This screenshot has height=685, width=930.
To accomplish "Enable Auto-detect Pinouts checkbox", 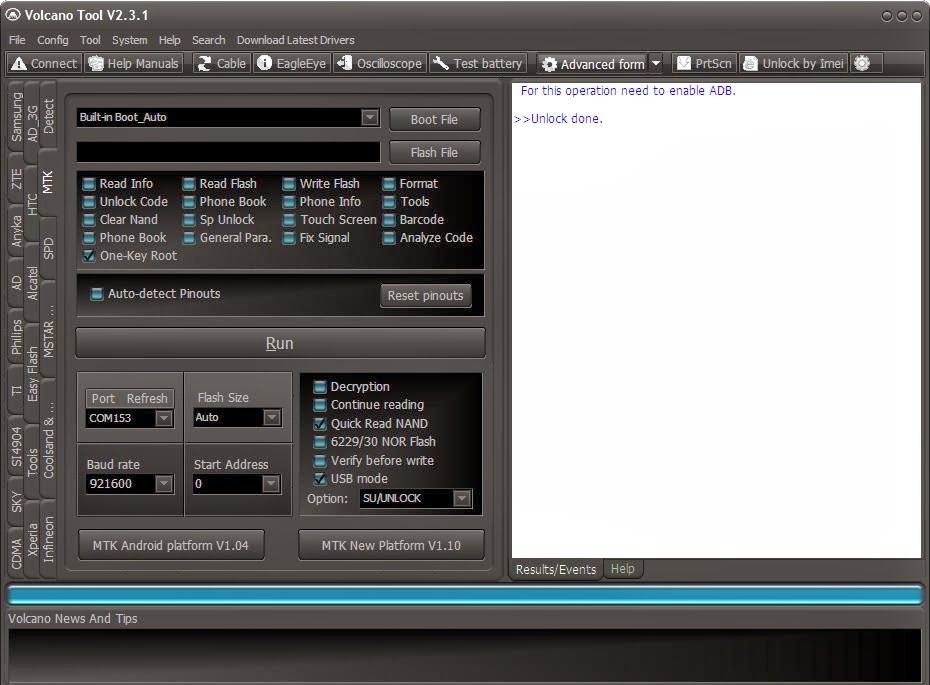I will 97,294.
